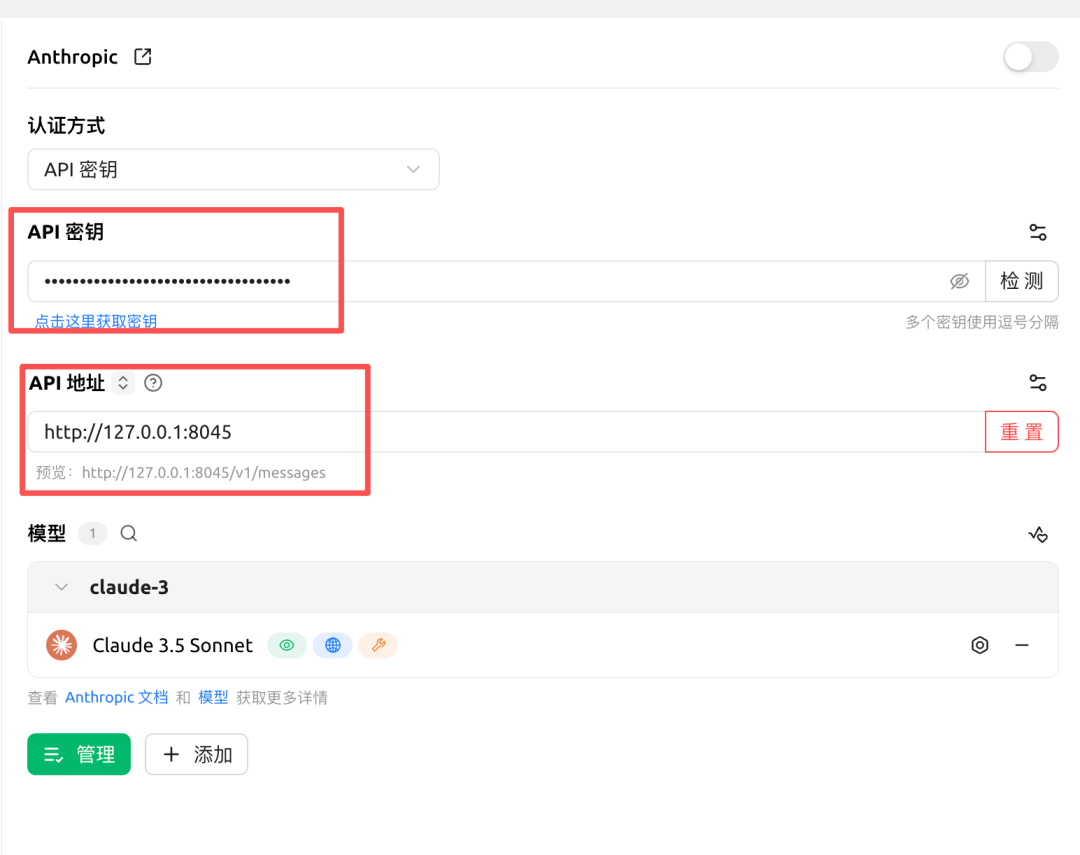Image resolution: width=1080 pixels, height=855 pixels.
Task: Switch API address type with up-down selector
Action: click(x=123, y=383)
